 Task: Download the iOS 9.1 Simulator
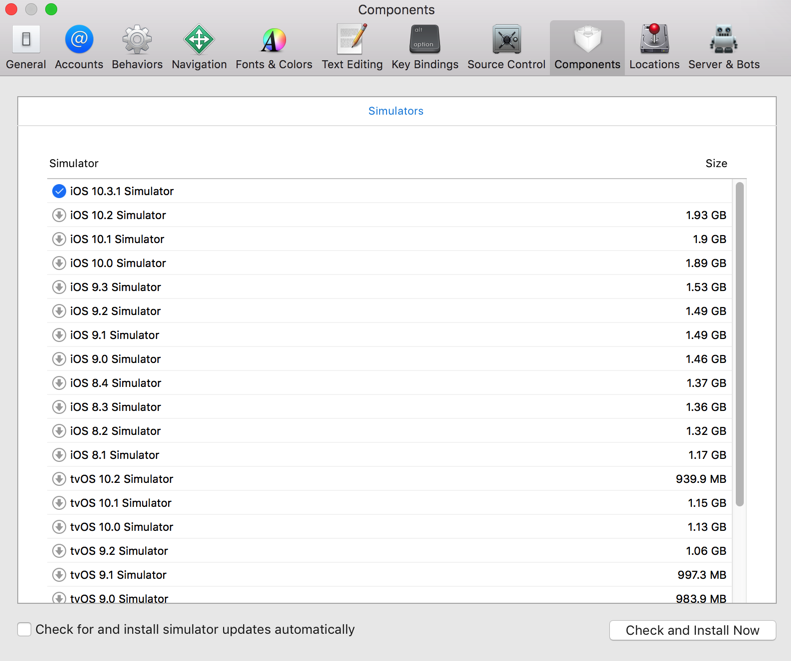59,335
